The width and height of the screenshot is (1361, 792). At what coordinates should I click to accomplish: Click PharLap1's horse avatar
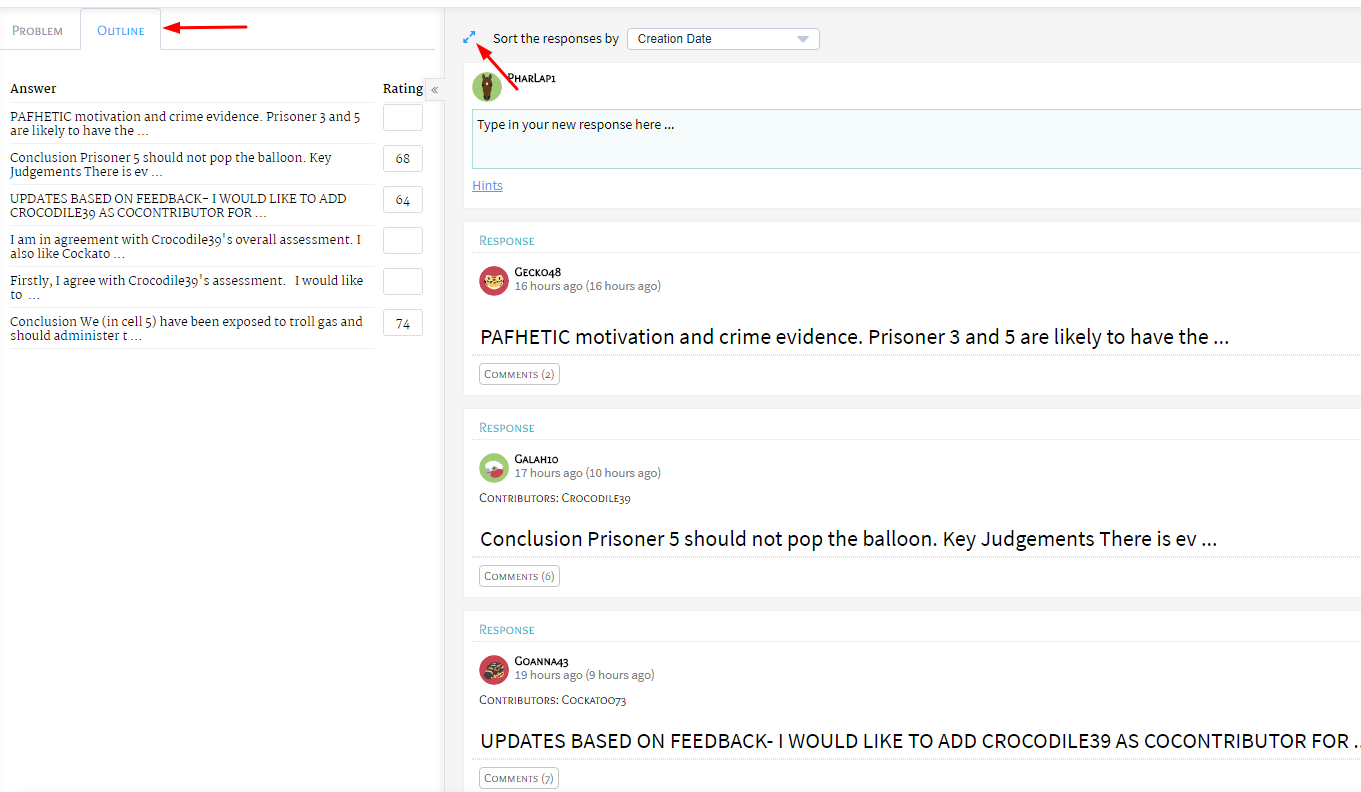487,87
